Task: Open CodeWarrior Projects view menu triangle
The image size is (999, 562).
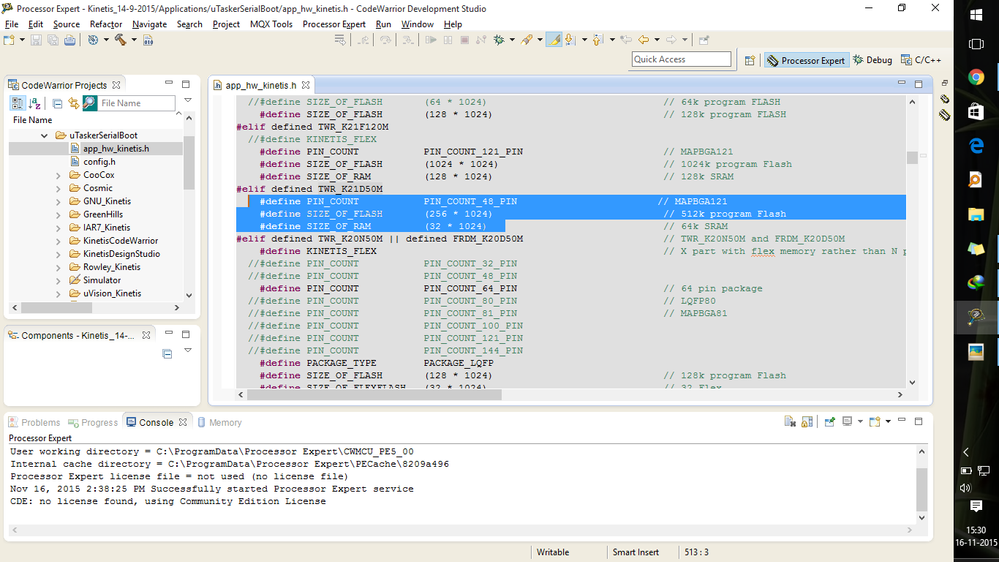Action: (188, 100)
